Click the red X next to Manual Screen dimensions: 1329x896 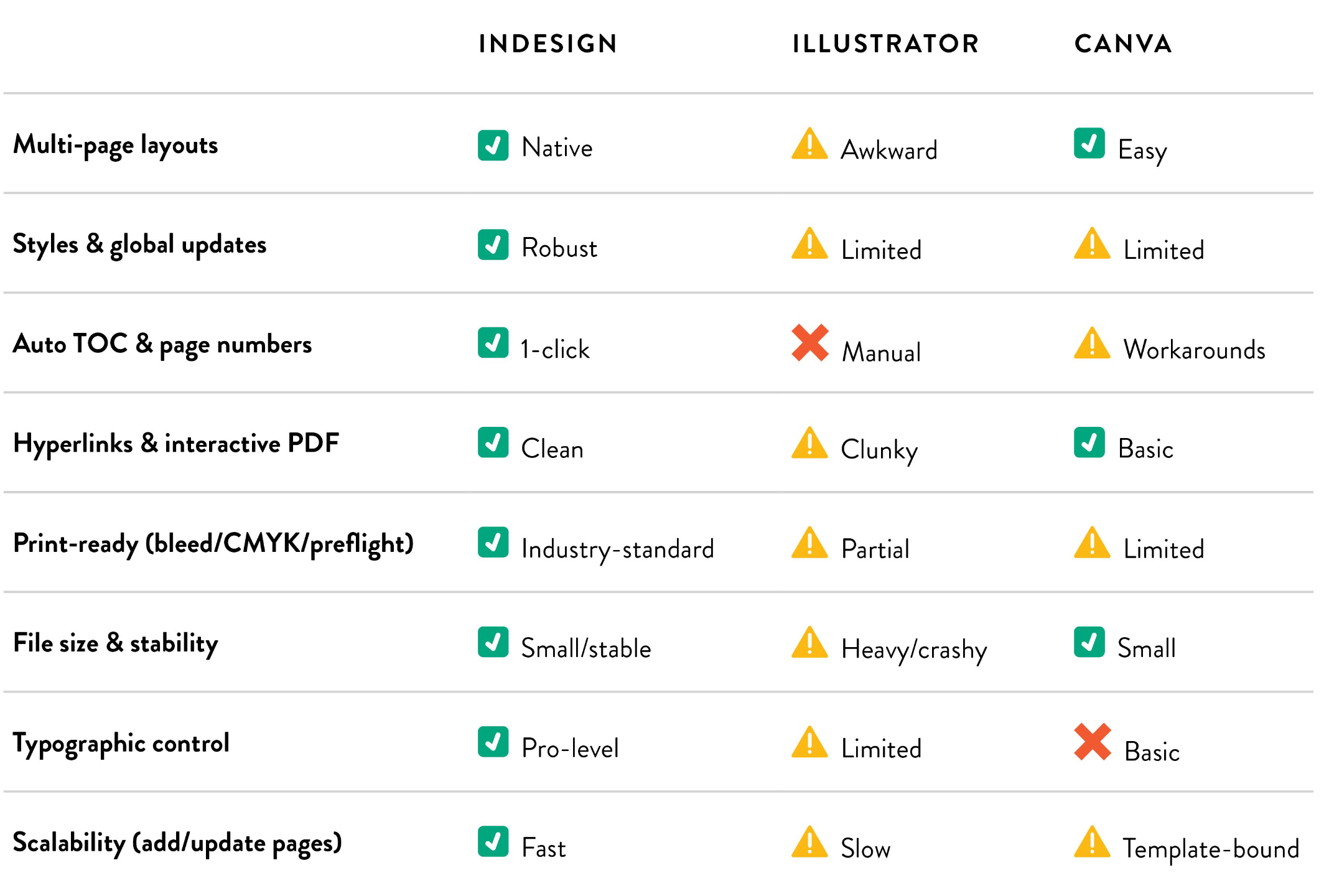tap(809, 343)
